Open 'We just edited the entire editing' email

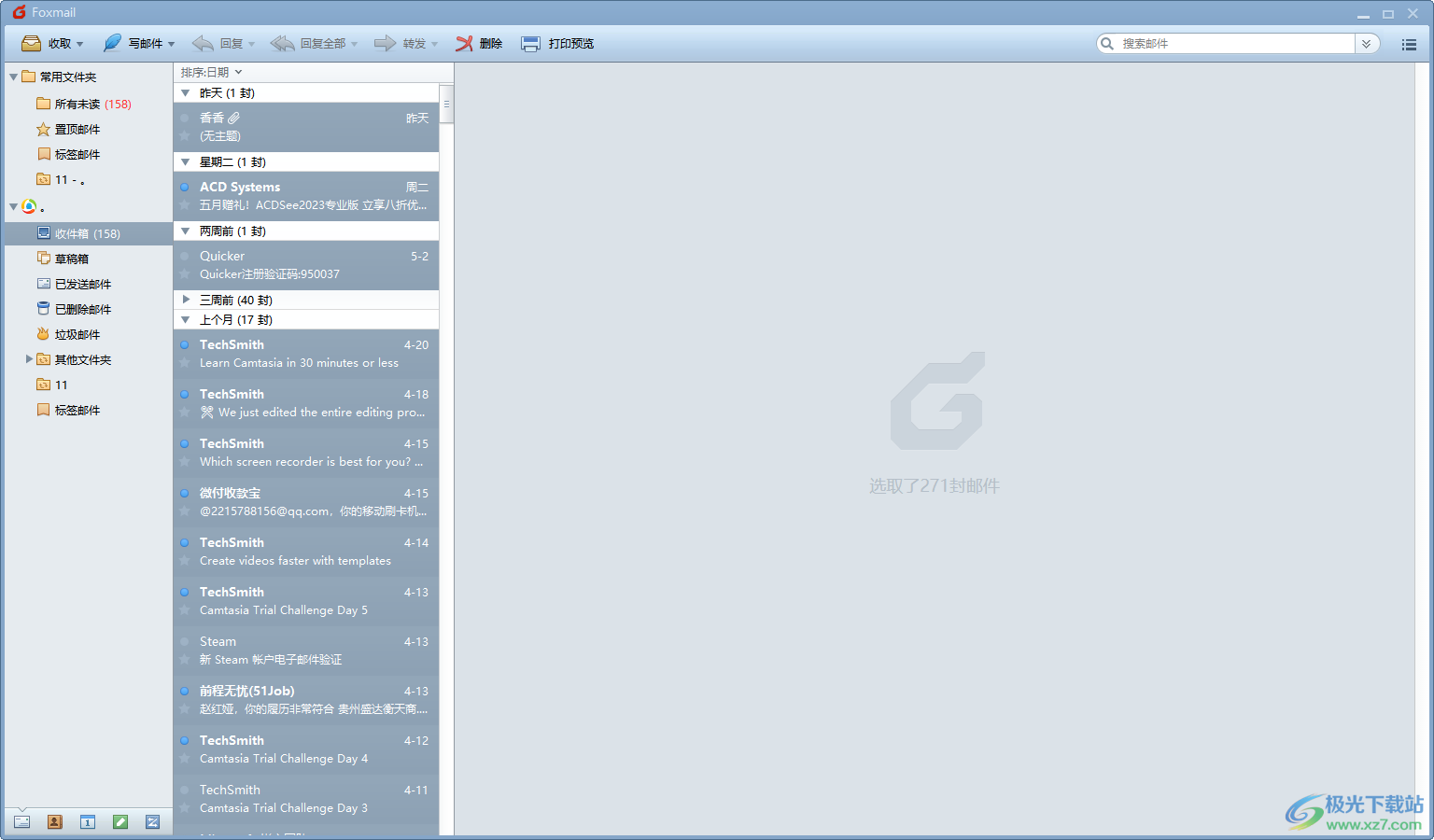click(x=306, y=403)
